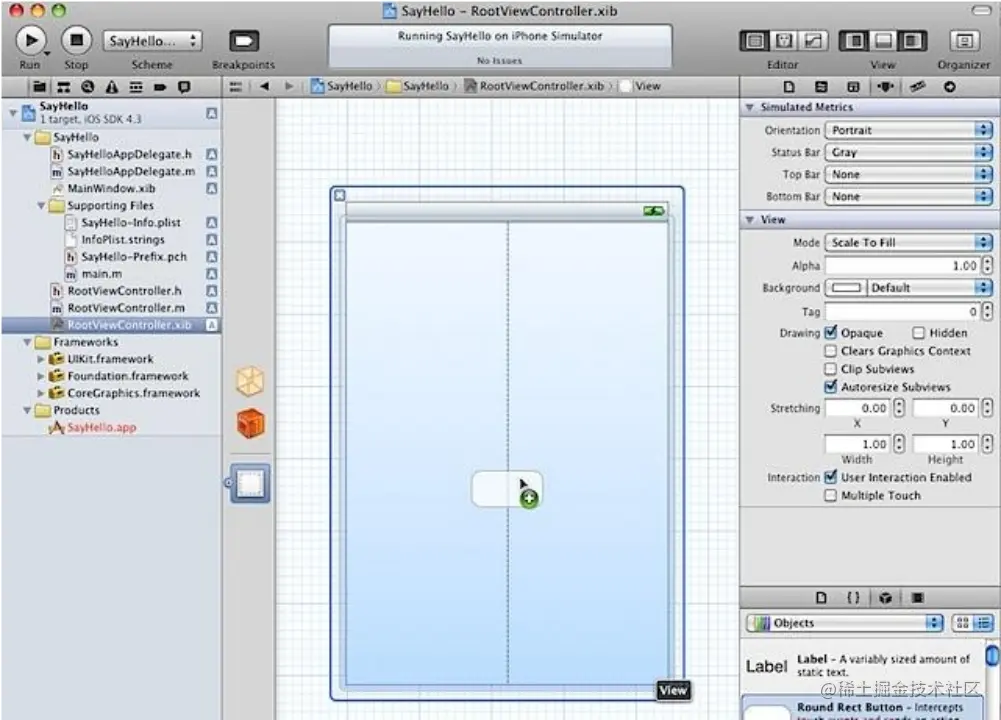
Task: Show the Media library
Action: point(917,597)
